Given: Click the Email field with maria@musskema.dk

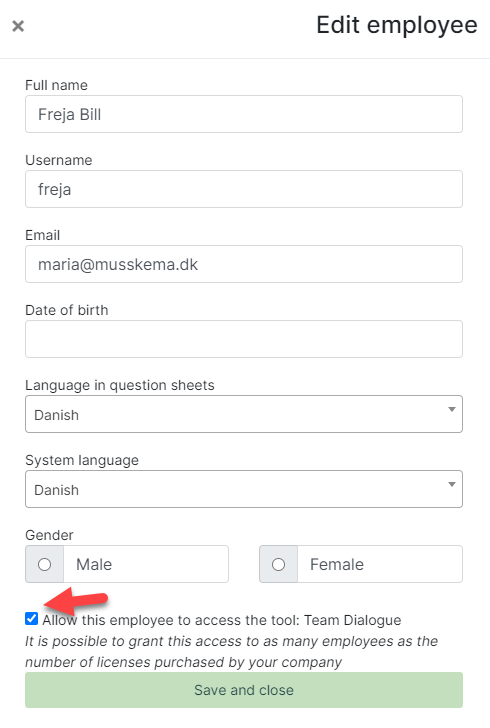Looking at the screenshot, I should click(x=244, y=264).
